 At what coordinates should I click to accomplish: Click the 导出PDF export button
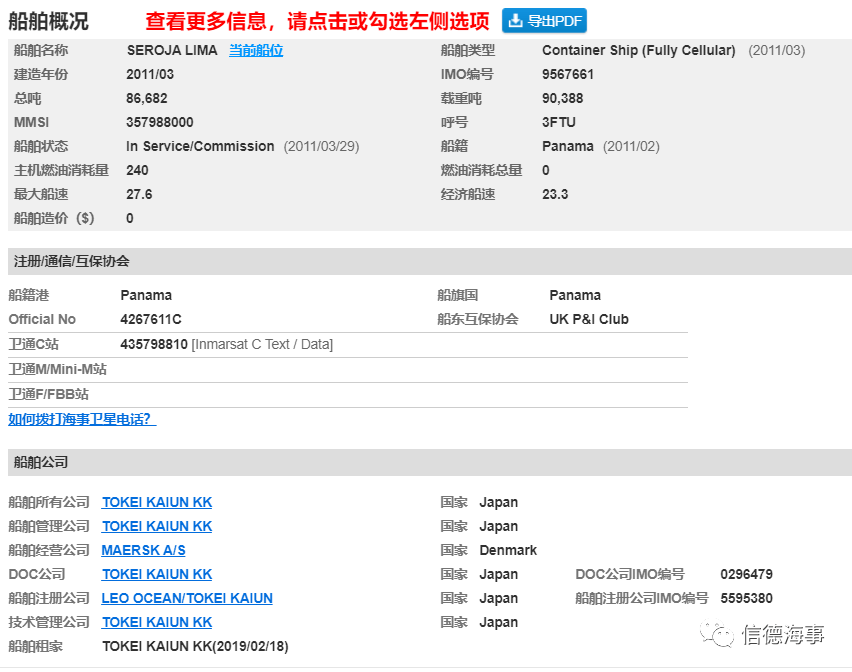click(544, 21)
